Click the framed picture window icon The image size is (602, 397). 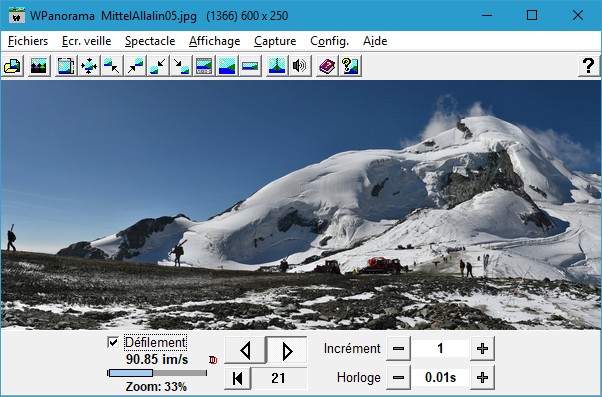(x=66, y=66)
